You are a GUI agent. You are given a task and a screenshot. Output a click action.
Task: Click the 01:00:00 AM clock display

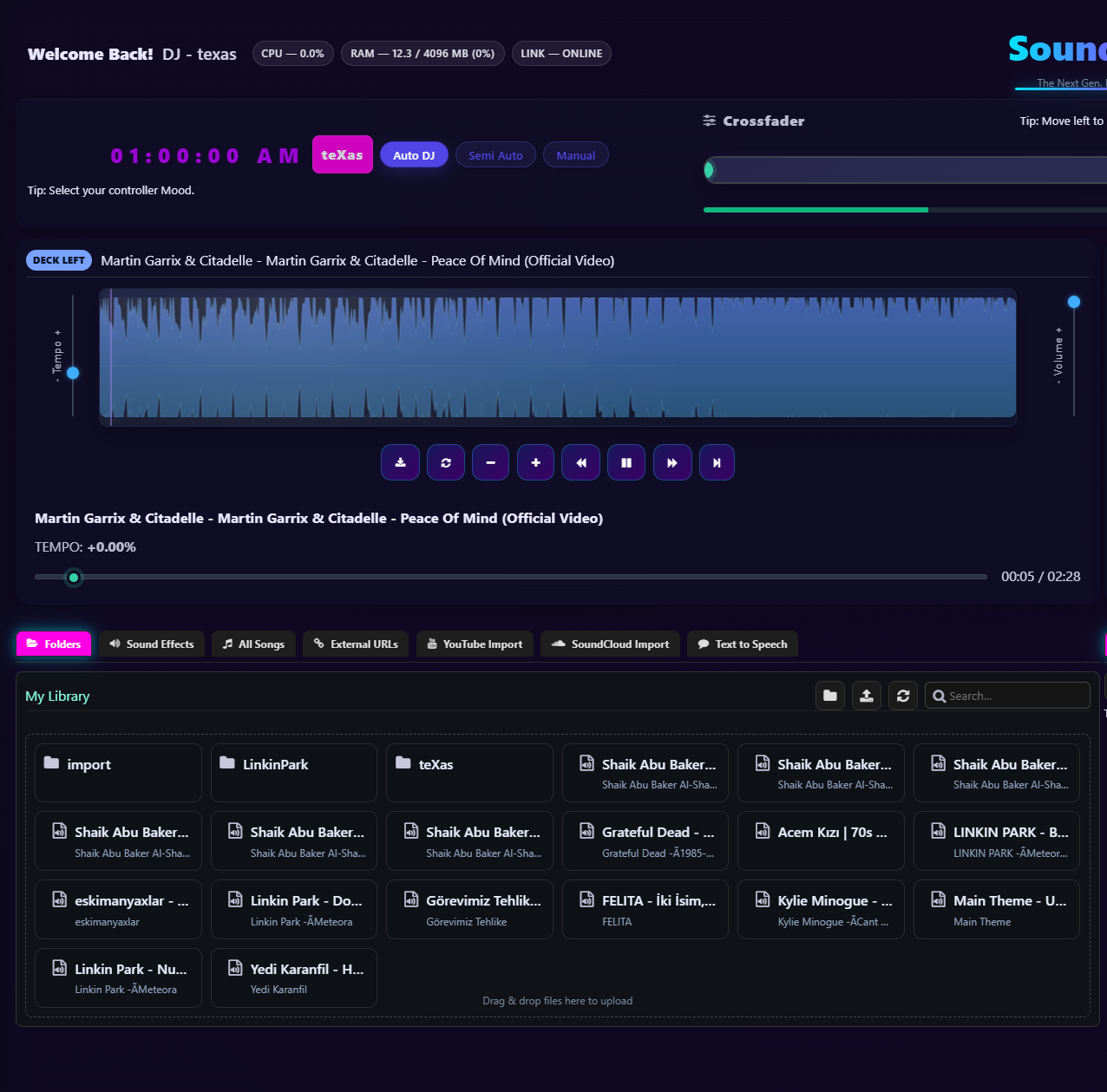pyautogui.click(x=205, y=156)
